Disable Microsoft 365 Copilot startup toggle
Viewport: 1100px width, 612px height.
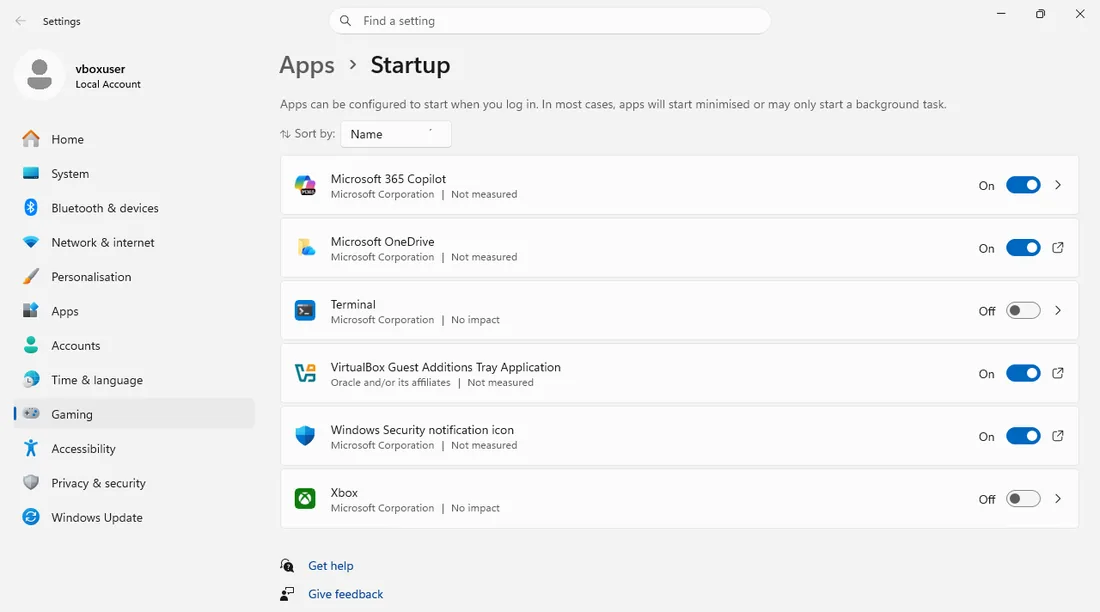[1023, 185]
